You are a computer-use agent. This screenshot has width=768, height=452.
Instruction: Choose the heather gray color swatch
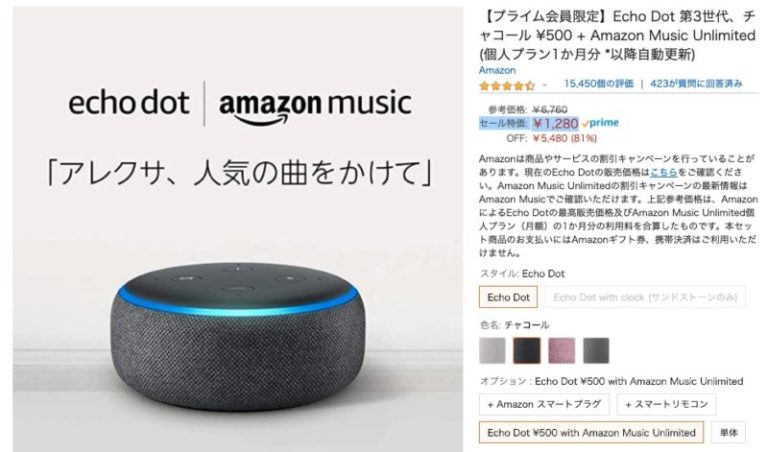[596, 350]
